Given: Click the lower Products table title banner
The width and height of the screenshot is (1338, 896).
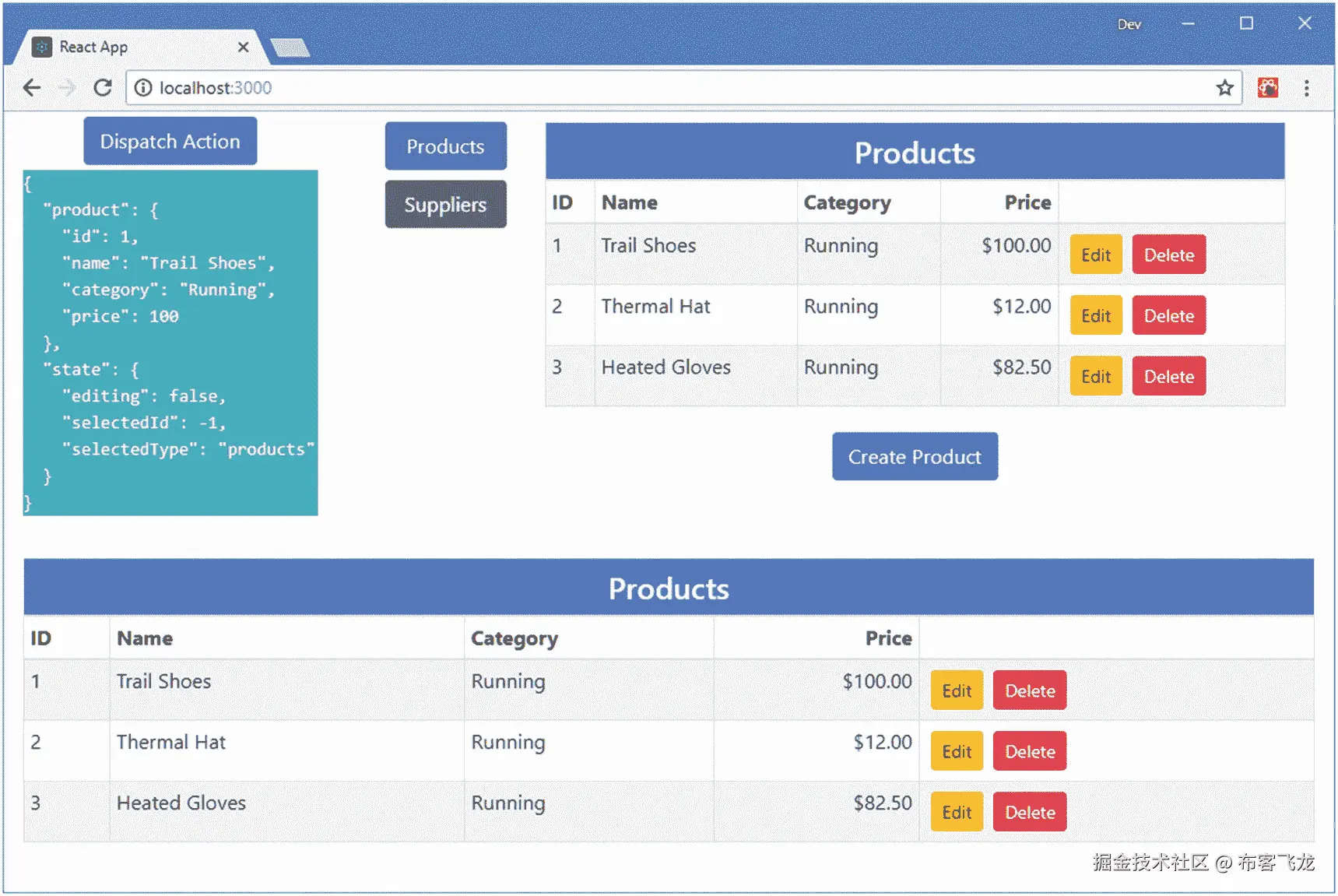Looking at the screenshot, I should click(669, 588).
